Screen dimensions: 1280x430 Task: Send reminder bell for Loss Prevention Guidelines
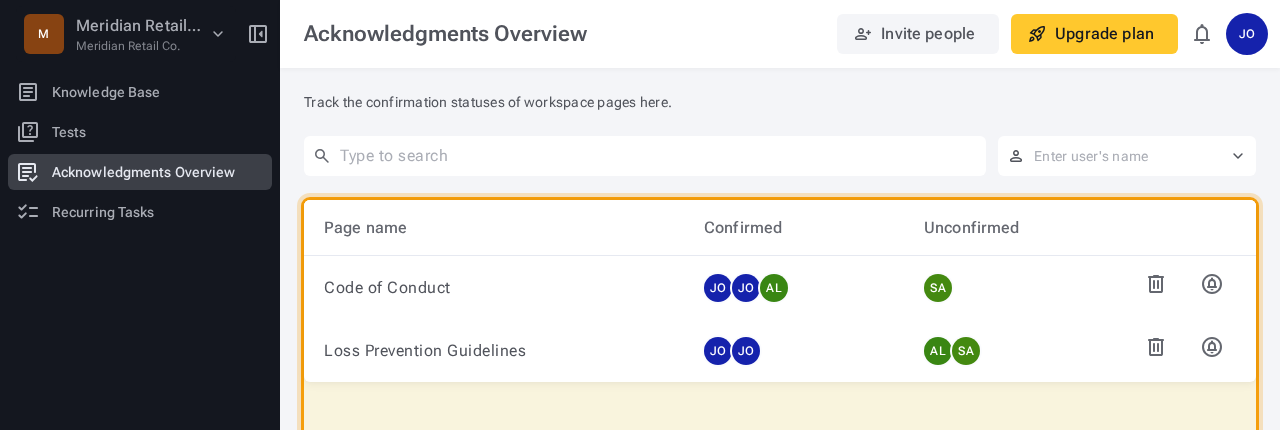[1212, 347]
